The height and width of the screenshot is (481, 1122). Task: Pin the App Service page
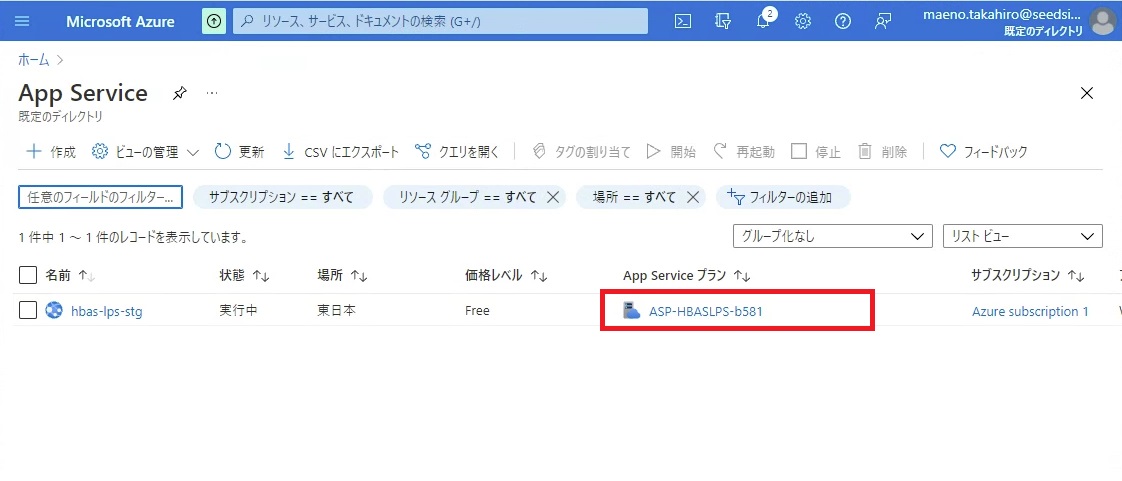click(179, 93)
